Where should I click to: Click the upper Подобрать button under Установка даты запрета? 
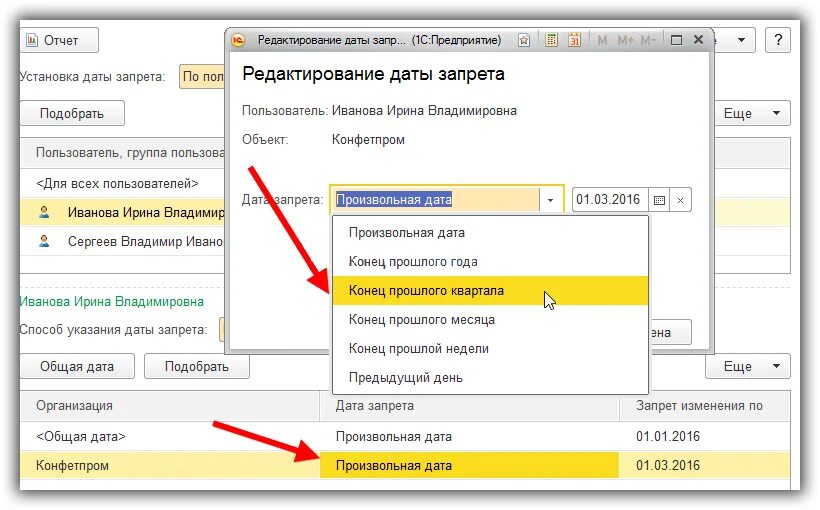(x=72, y=114)
